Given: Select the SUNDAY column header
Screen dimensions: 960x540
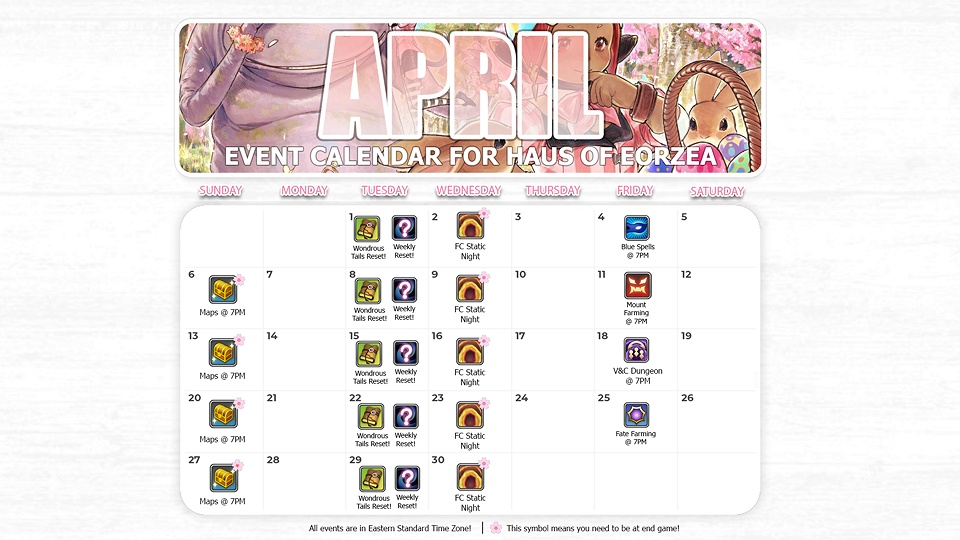Looking at the screenshot, I should [220, 190].
